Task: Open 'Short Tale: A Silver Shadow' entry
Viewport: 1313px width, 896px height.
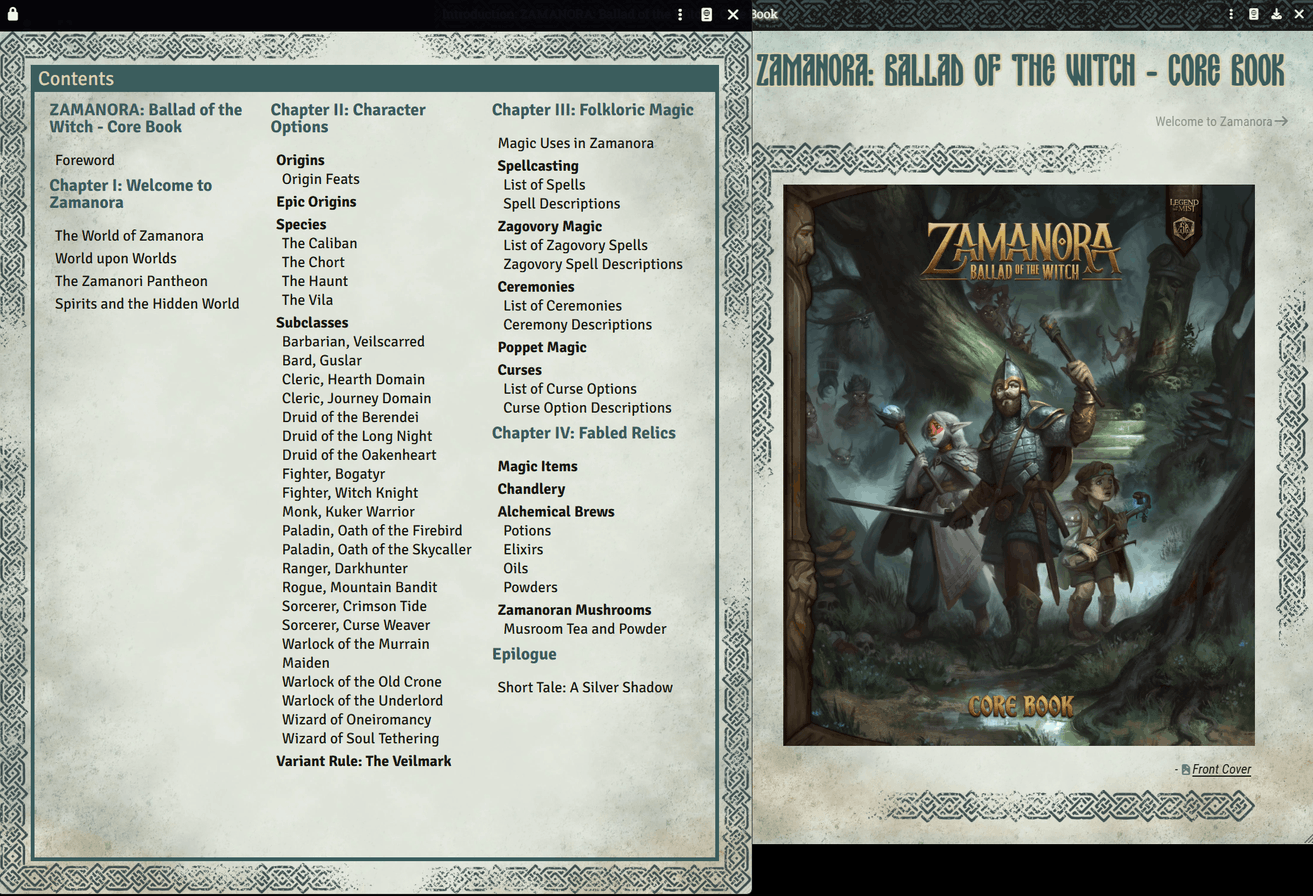Action: 585,688
